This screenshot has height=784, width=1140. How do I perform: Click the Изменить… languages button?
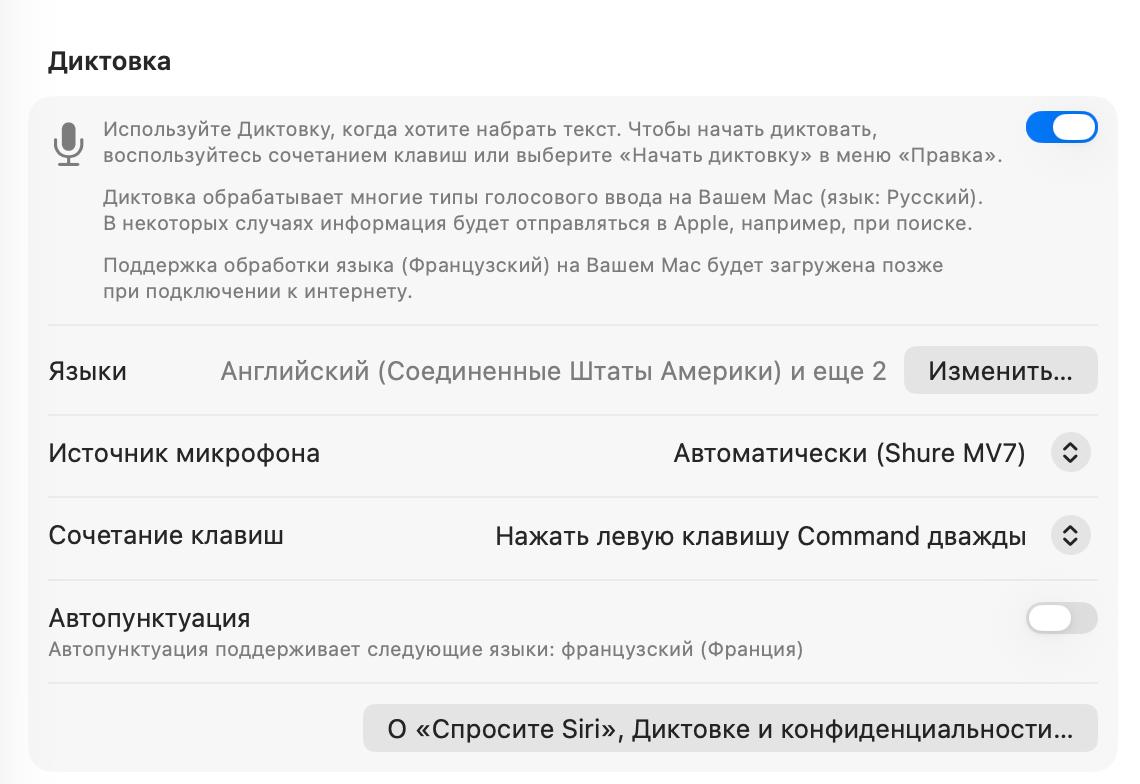[1000, 371]
